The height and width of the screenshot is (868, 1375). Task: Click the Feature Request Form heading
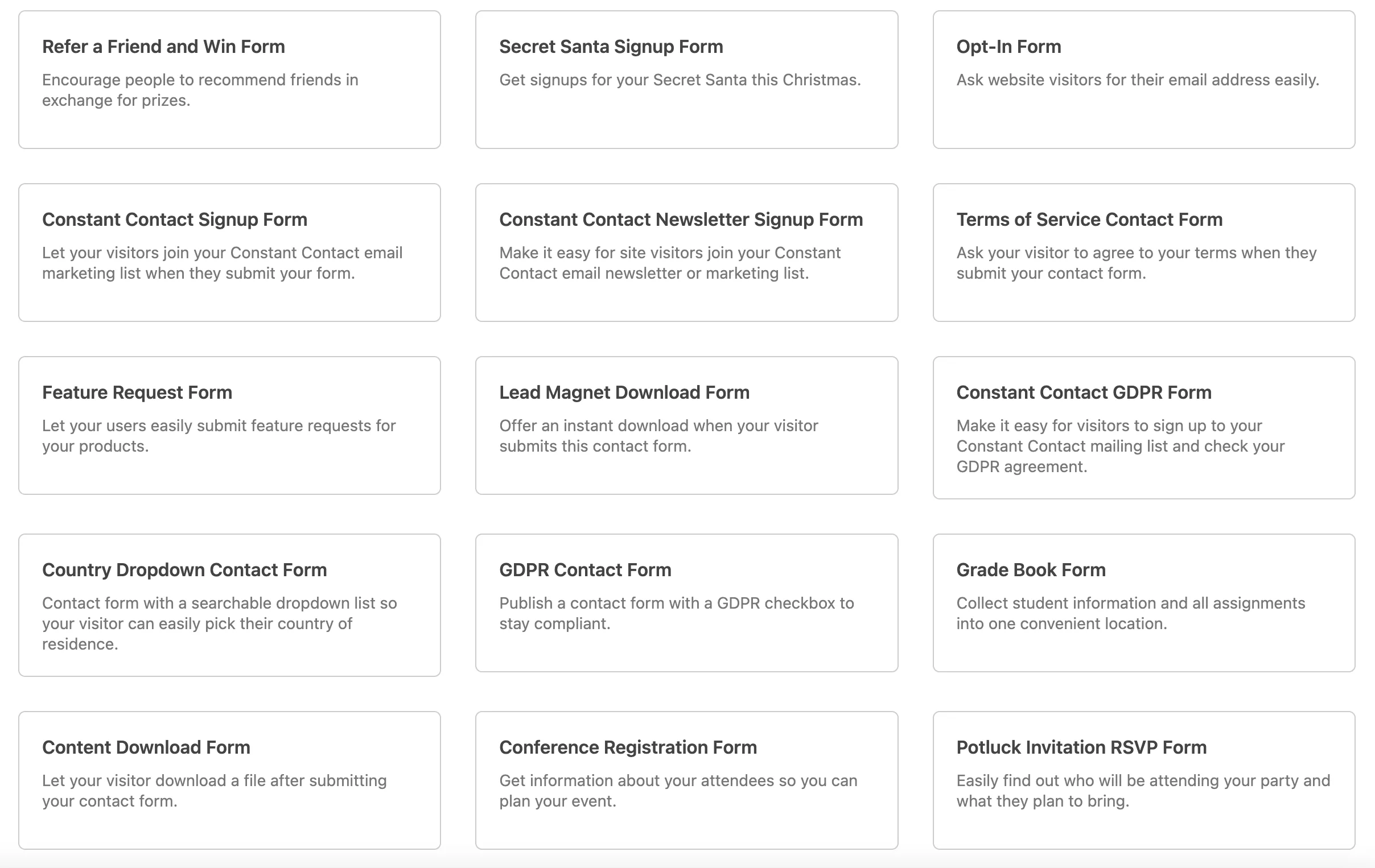137,392
